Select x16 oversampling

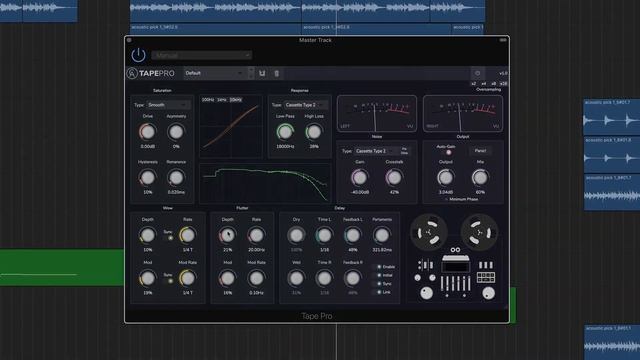click(x=503, y=84)
